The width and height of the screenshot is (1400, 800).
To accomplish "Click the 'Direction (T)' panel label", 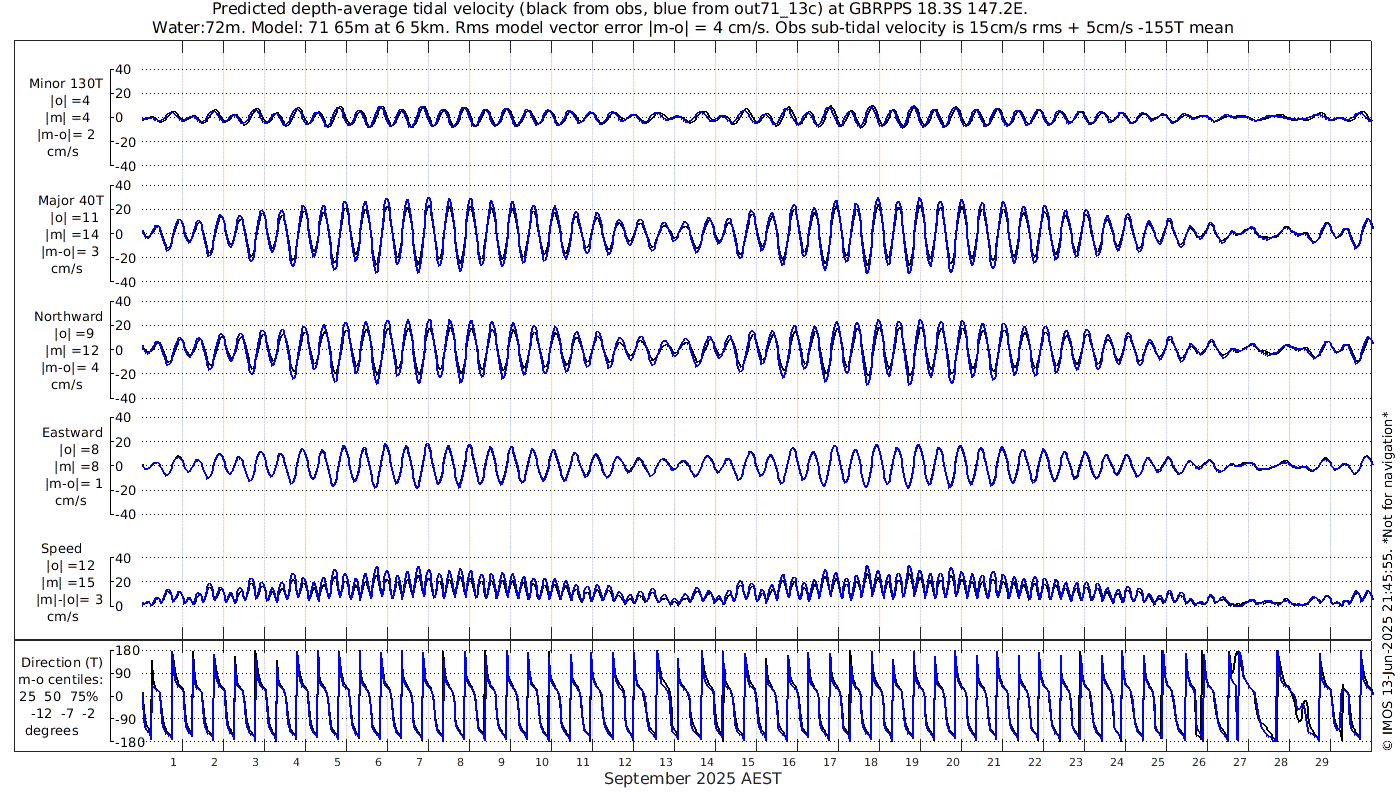I will tap(62, 662).
